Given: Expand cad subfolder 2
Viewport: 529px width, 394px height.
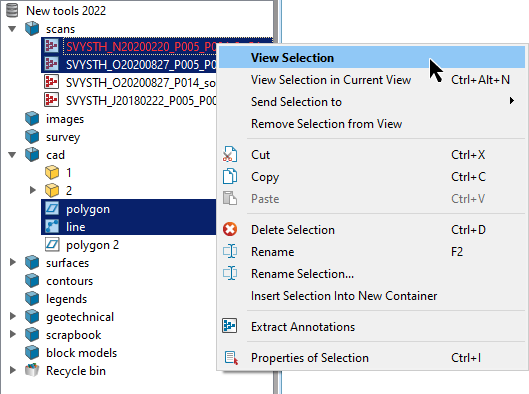Looking at the screenshot, I should pyautogui.click(x=32, y=190).
